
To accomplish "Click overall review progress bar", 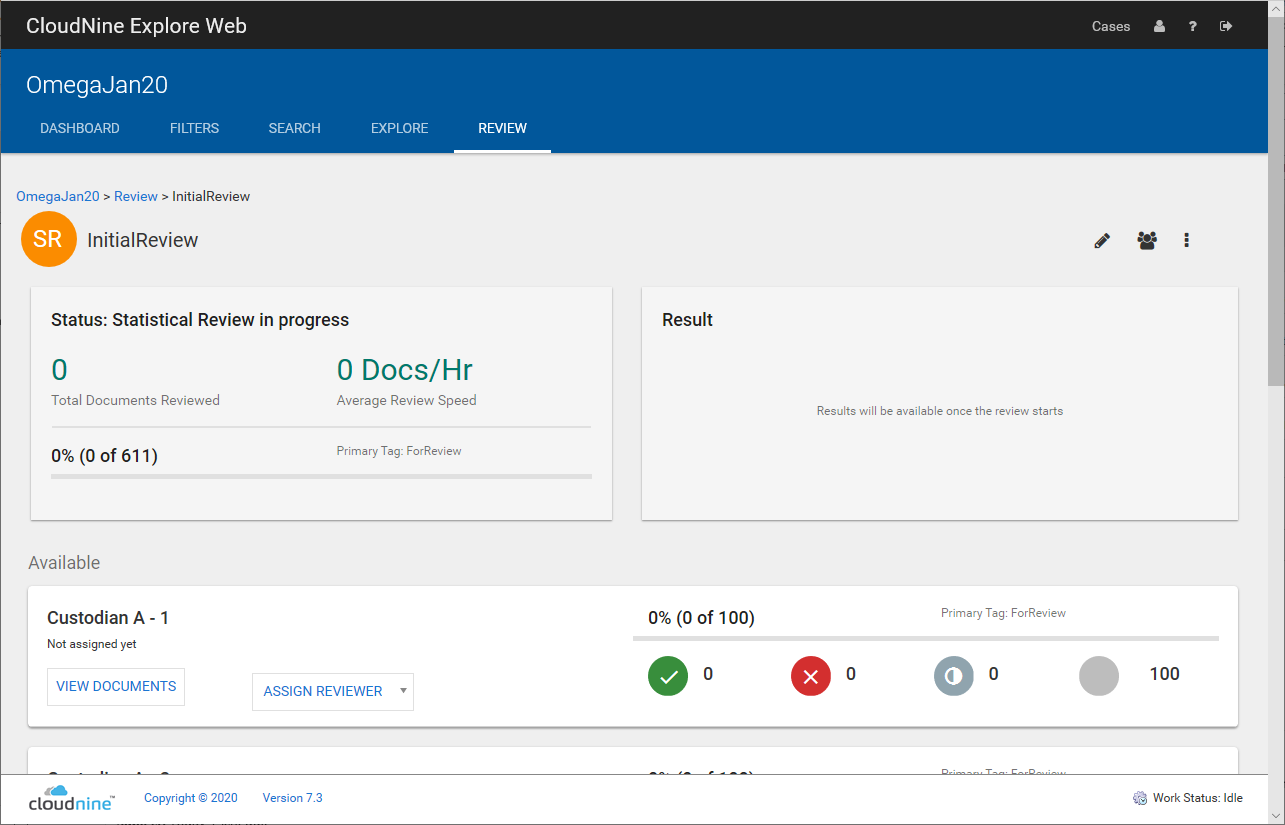I will (x=321, y=476).
